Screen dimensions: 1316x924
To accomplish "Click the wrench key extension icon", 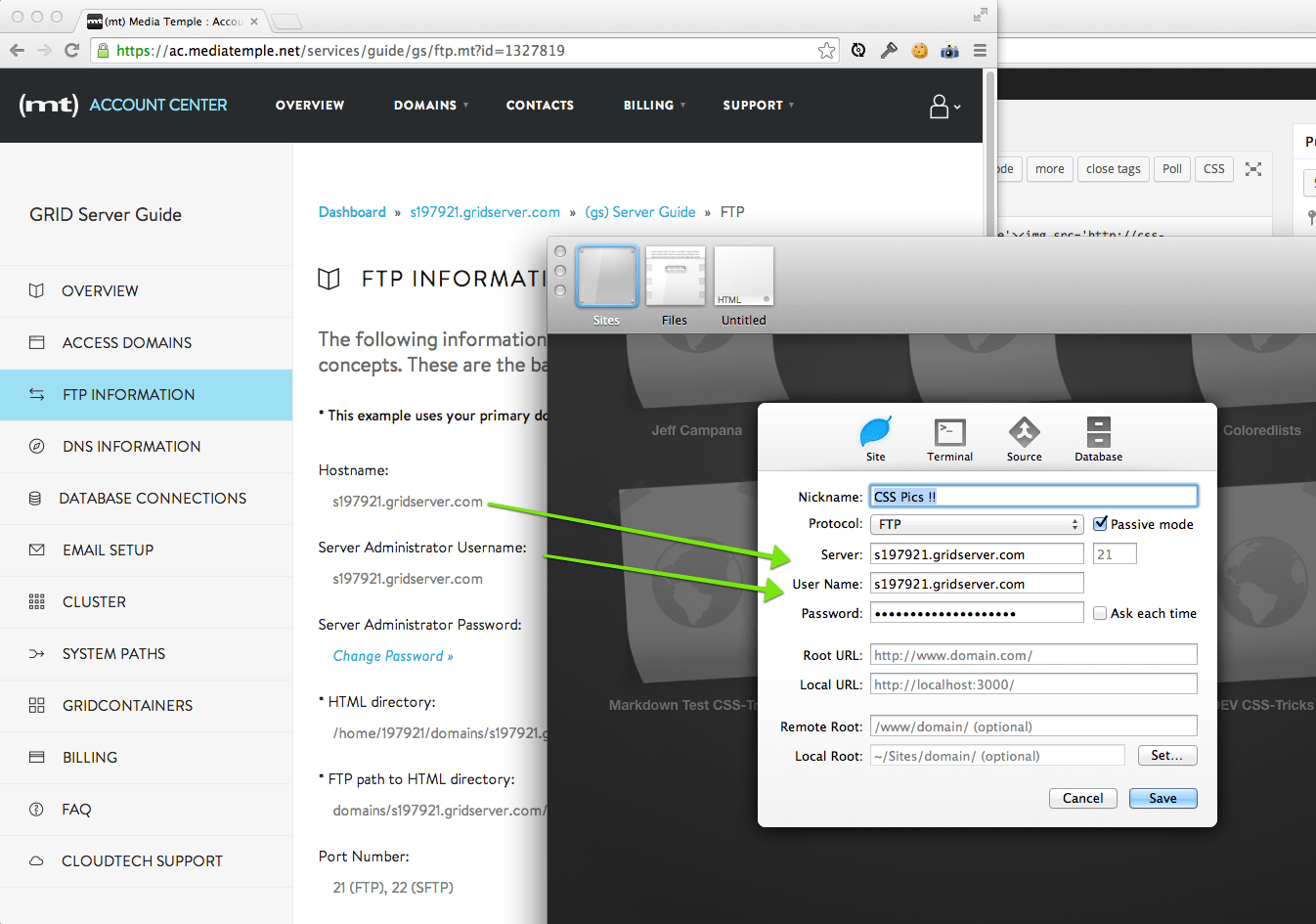I will pyautogui.click(x=889, y=50).
